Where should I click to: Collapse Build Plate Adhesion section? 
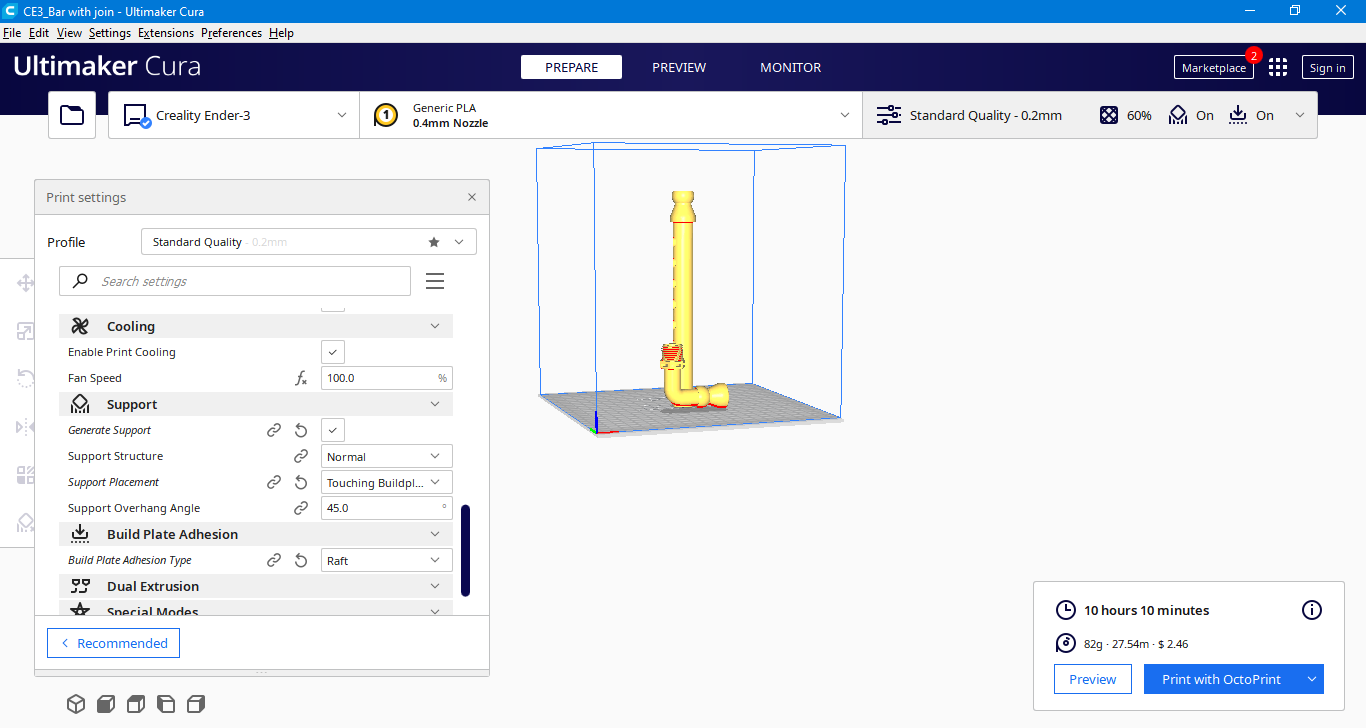click(x=256, y=534)
